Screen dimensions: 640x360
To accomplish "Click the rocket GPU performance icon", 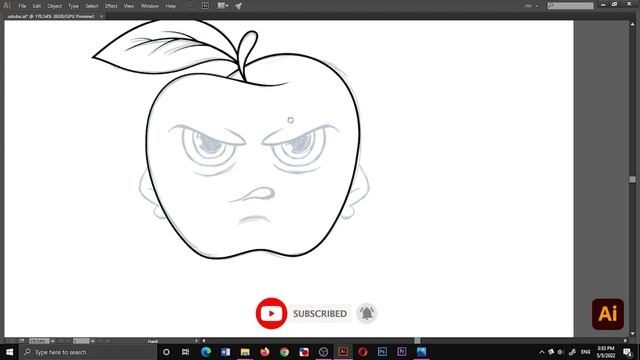I will pos(238,6).
